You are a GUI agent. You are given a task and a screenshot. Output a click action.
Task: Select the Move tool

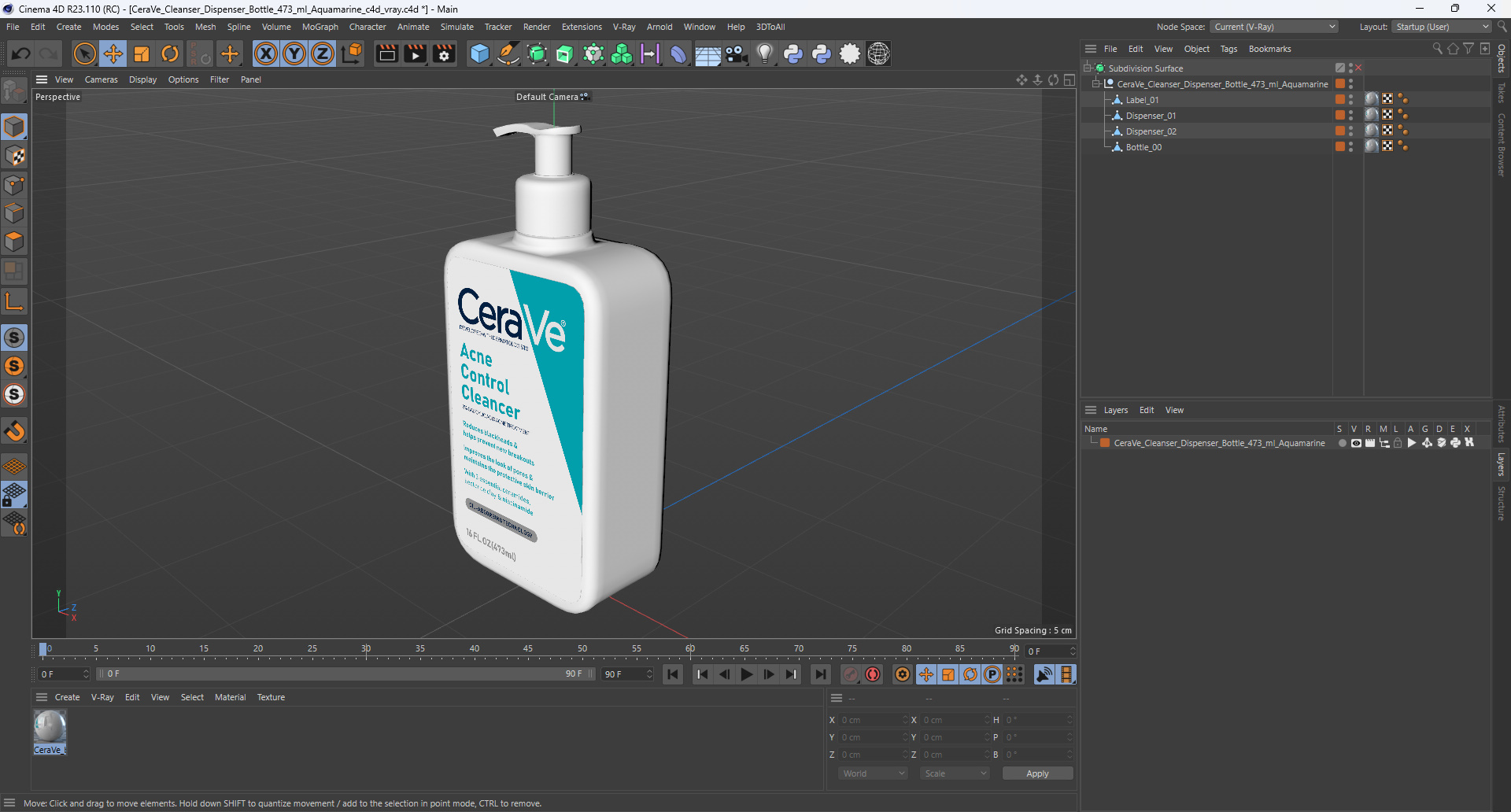click(113, 54)
